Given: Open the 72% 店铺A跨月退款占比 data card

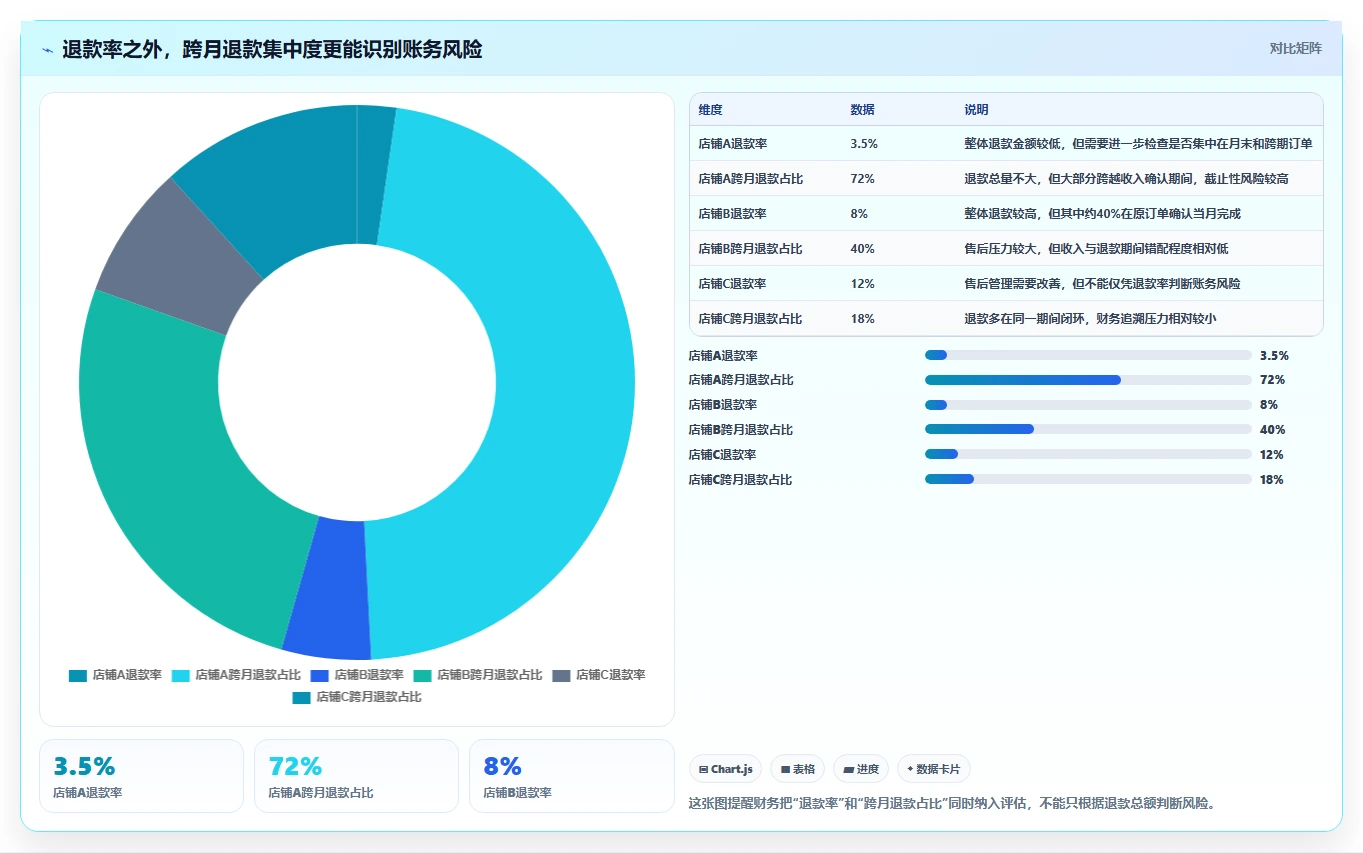Looking at the screenshot, I should point(356,776).
